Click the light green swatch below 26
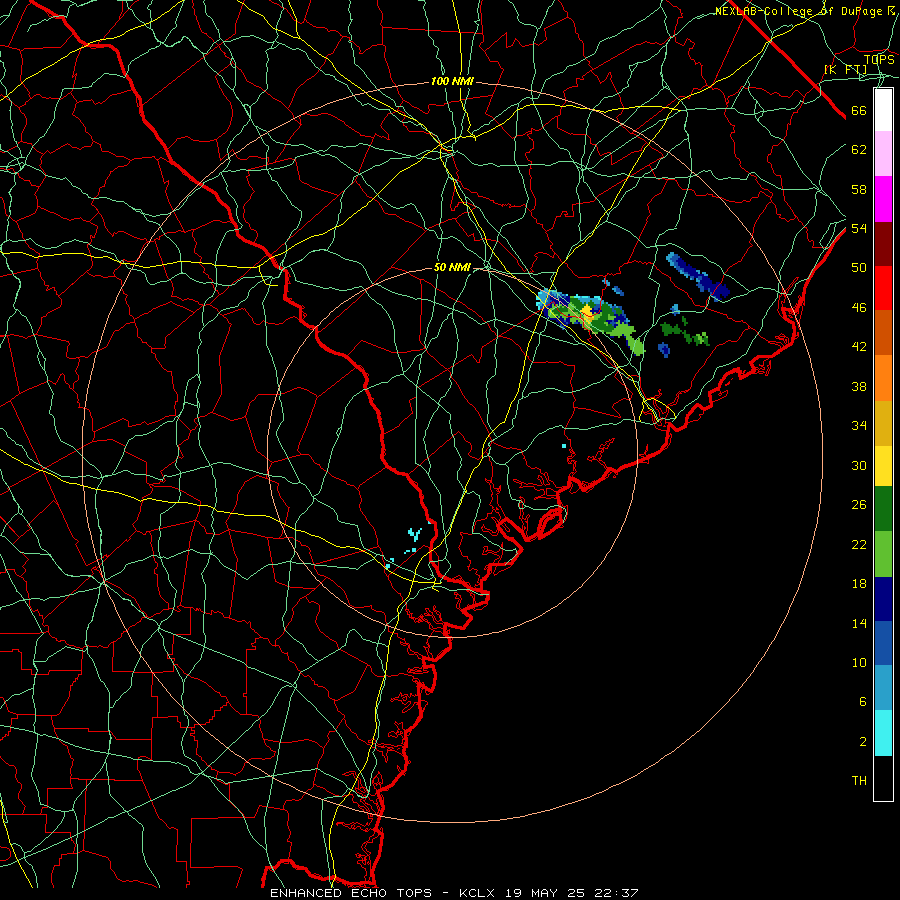Viewport: 900px width, 900px height. point(883,554)
